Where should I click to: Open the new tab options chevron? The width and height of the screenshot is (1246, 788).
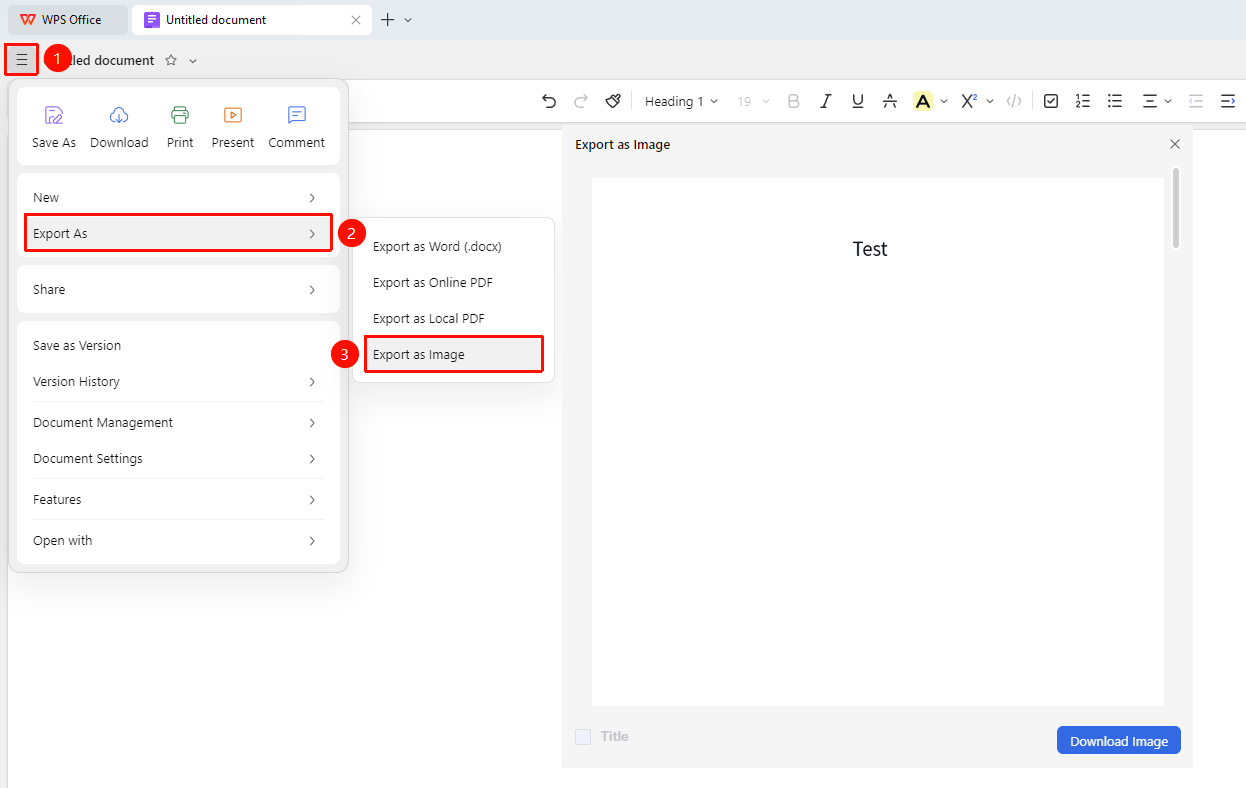click(408, 20)
